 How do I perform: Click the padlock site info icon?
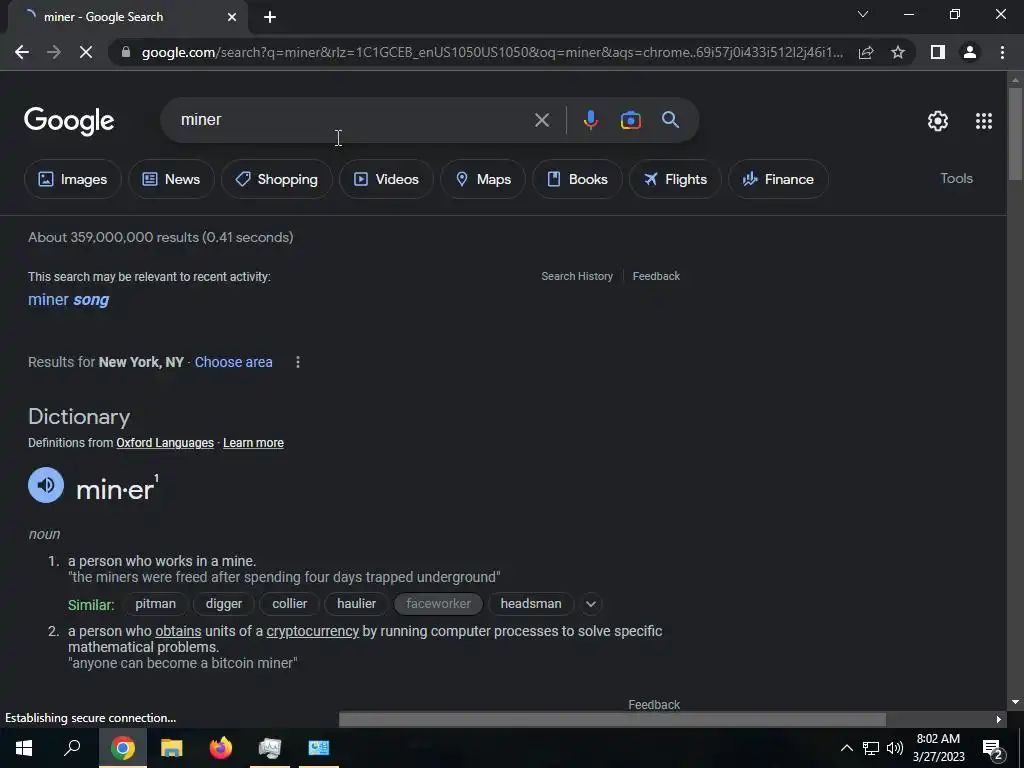126,52
